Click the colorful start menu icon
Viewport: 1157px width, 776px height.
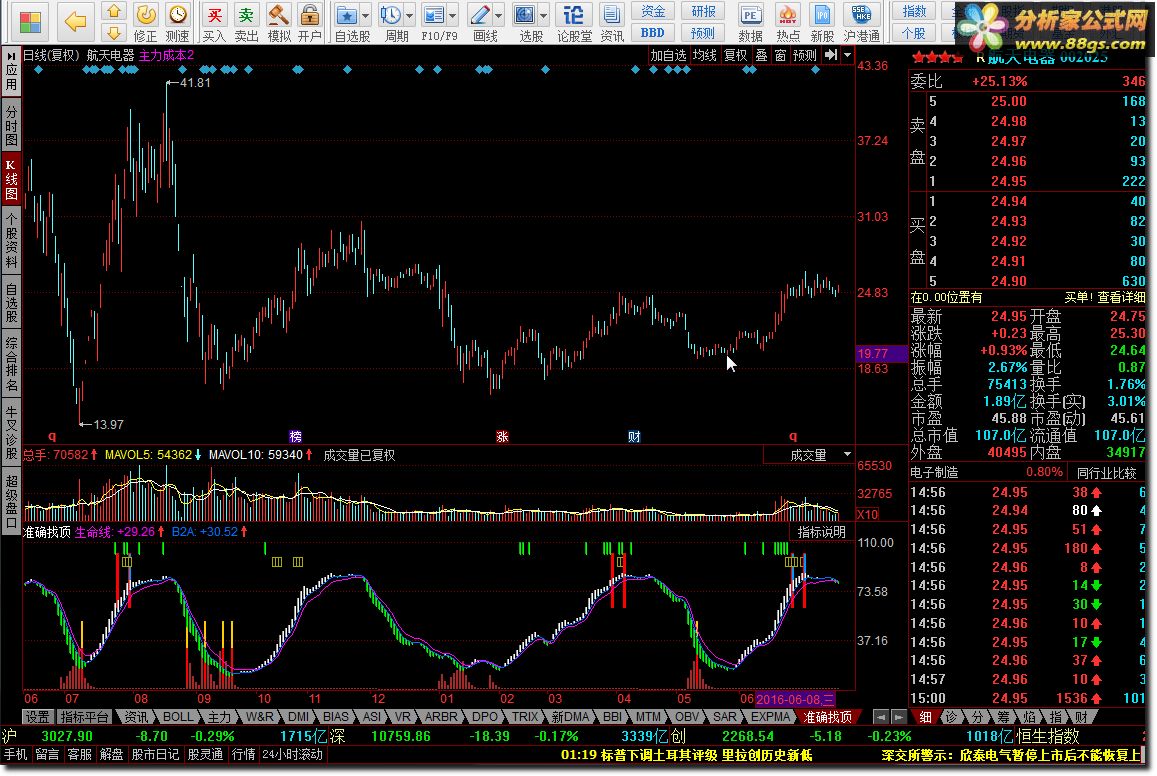click(30, 22)
